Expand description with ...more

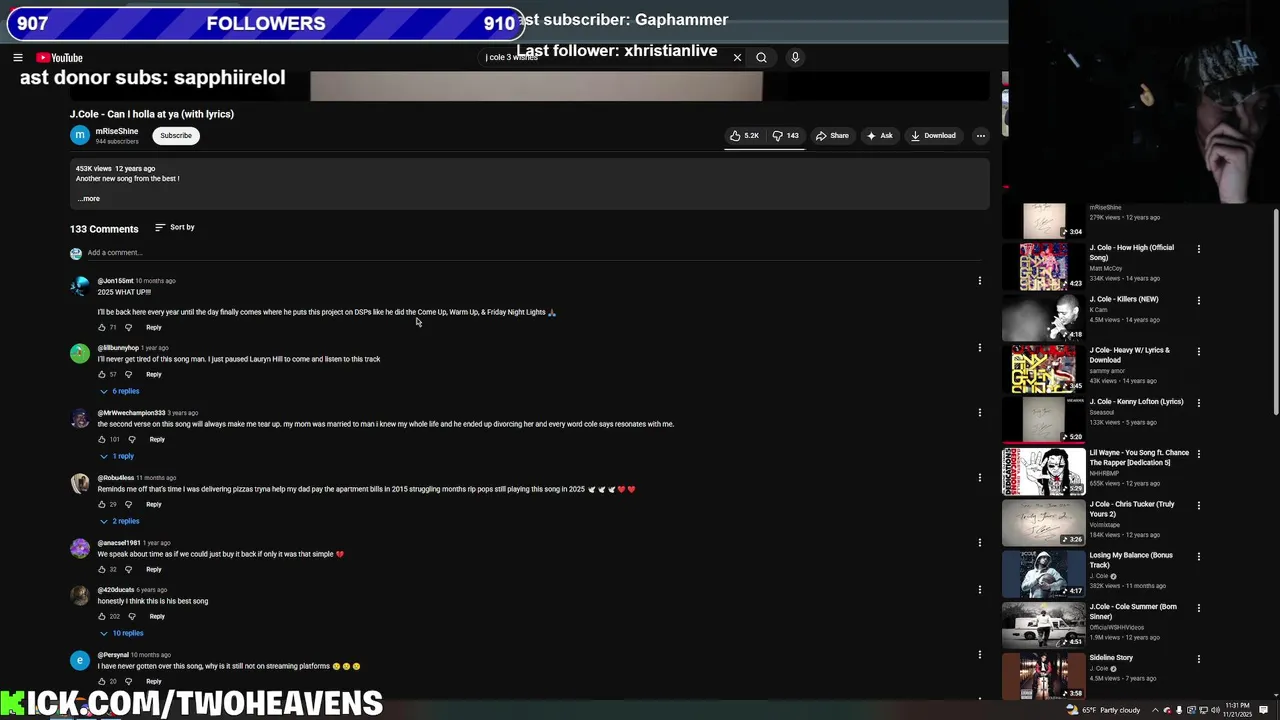(89, 199)
